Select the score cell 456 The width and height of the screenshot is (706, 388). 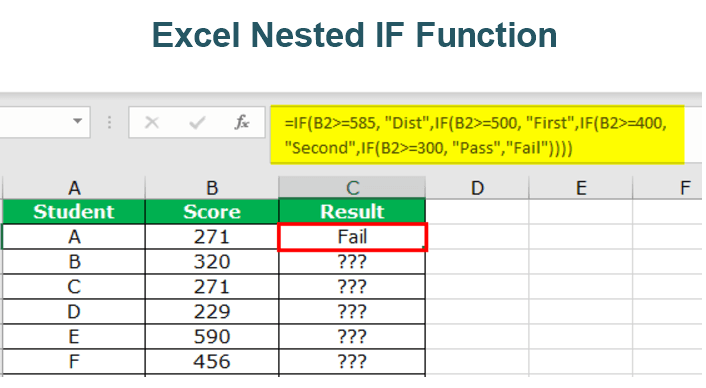(x=212, y=361)
